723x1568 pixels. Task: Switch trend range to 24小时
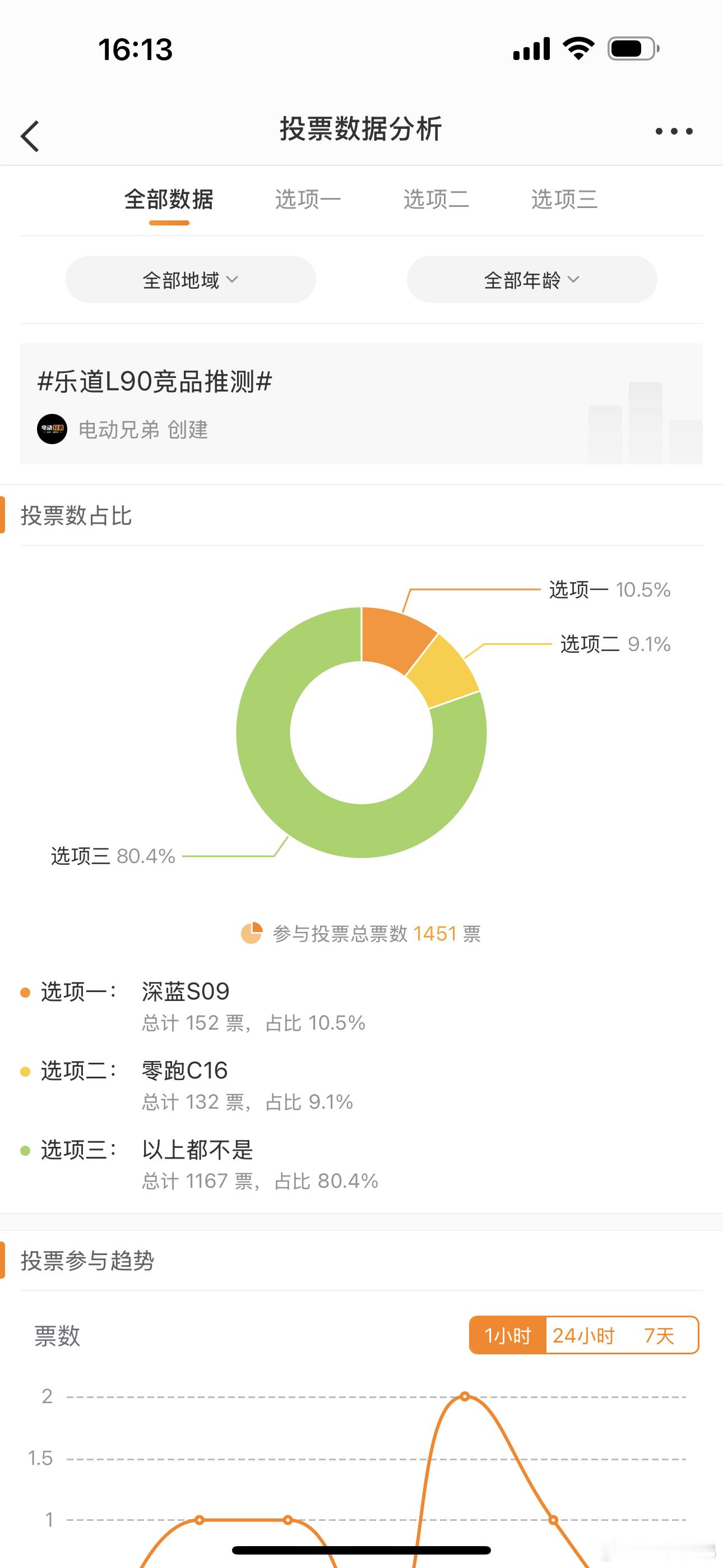click(x=583, y=1335)
